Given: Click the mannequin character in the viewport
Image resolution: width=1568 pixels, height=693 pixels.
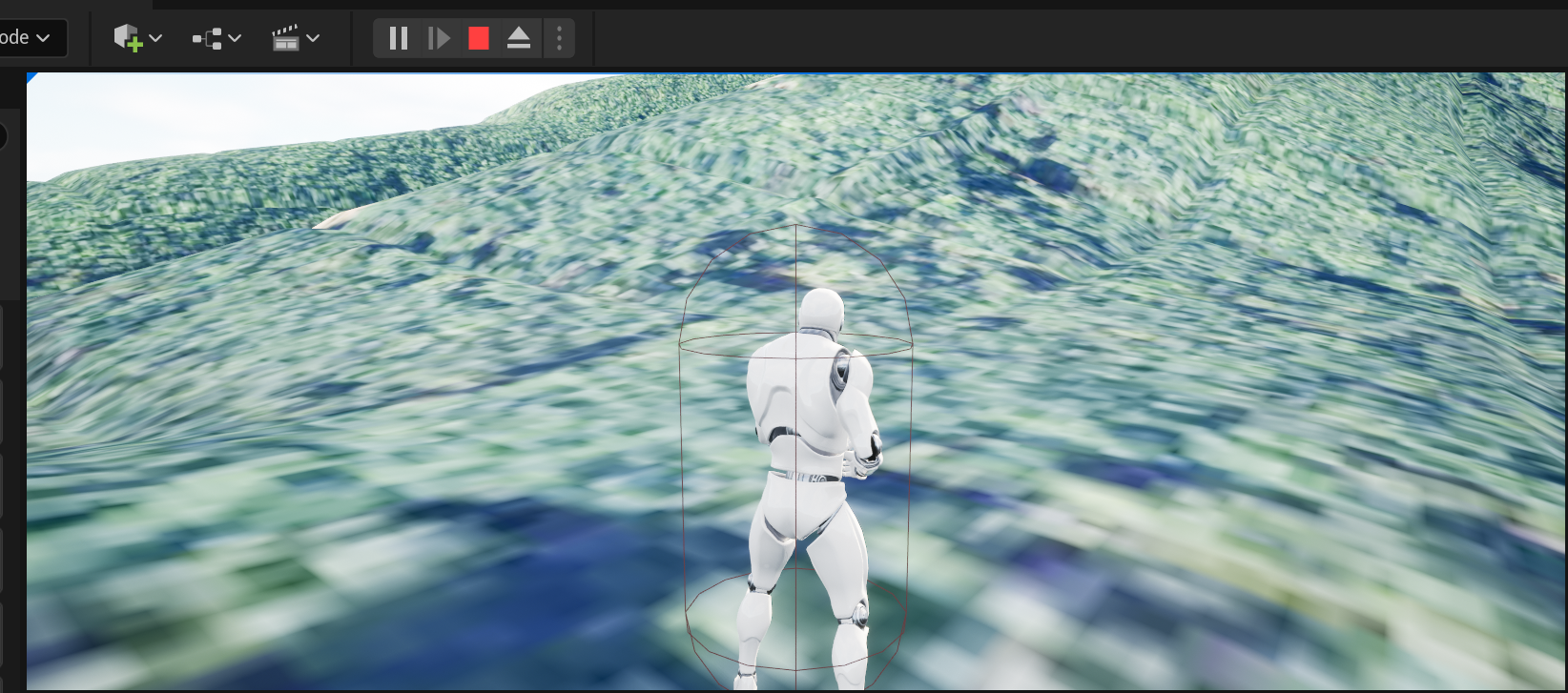Looking at the screenshot, I should pos(811,488).
